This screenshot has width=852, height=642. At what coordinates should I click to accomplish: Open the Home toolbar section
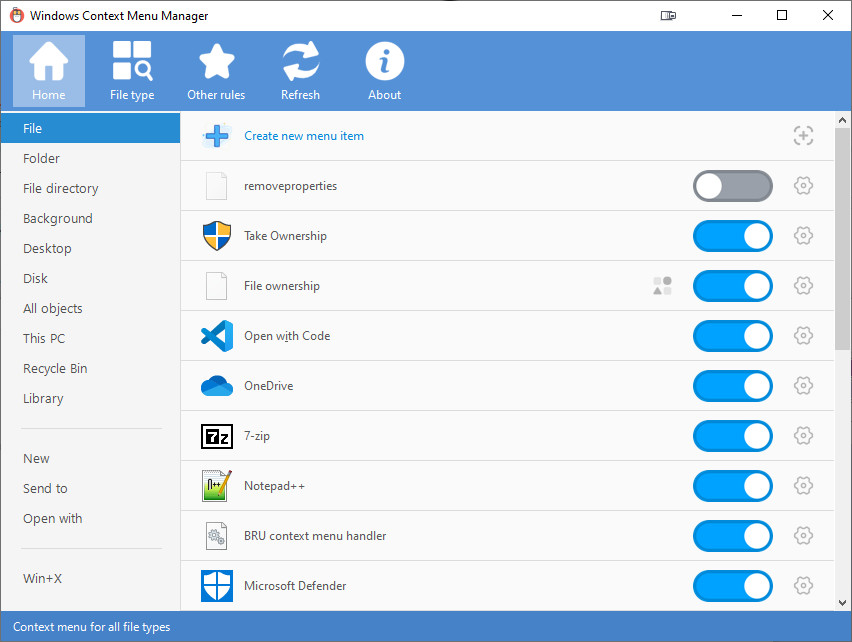click(x=49, y=71)
